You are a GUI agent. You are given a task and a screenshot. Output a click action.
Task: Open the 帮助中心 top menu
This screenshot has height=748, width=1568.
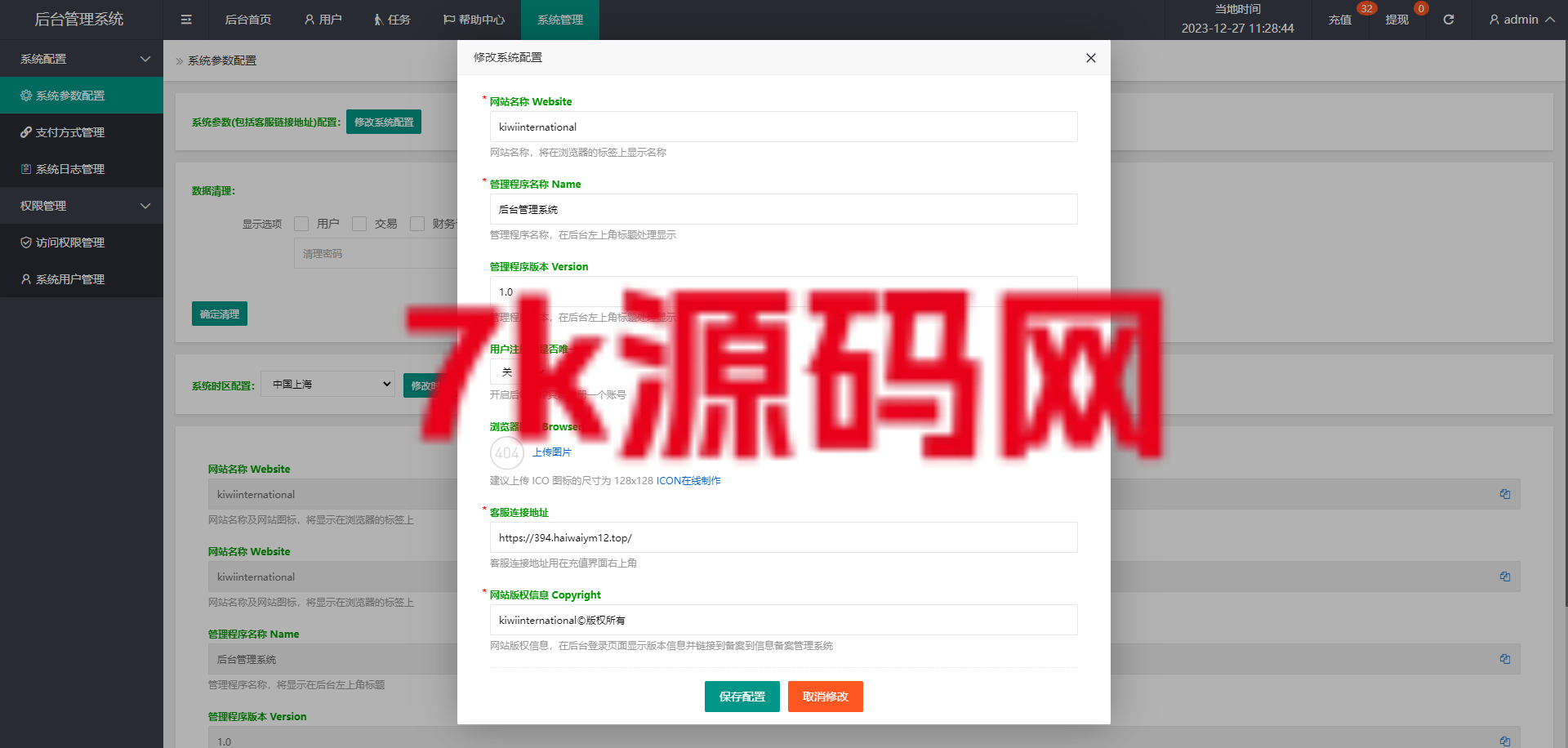coord(474,20)
